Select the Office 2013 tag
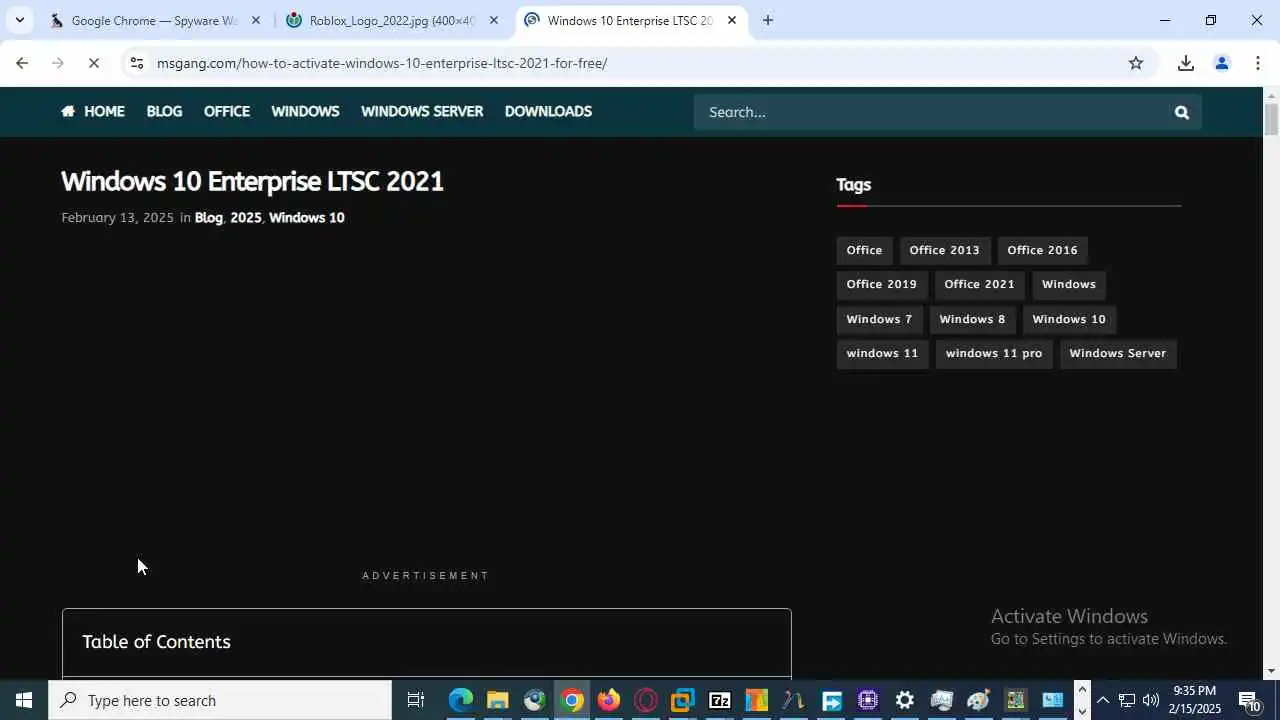The image size is (1280, 720). click(944, 250)
